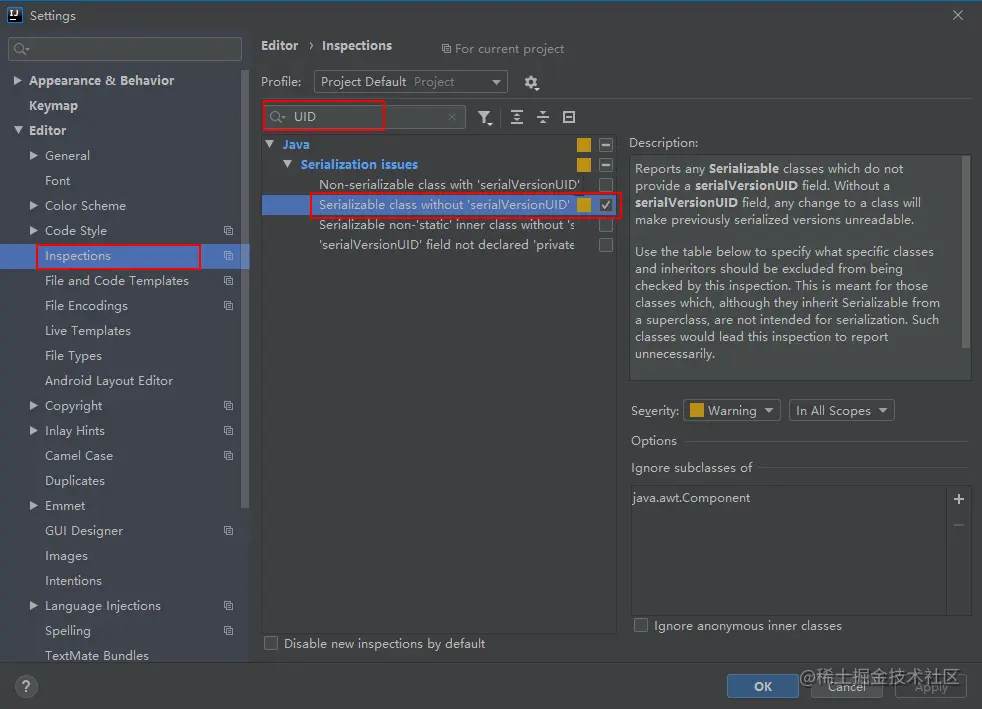982x709 pixels.
Task: Open the Profile Project Default dropdown
Action: pos(410,82)
